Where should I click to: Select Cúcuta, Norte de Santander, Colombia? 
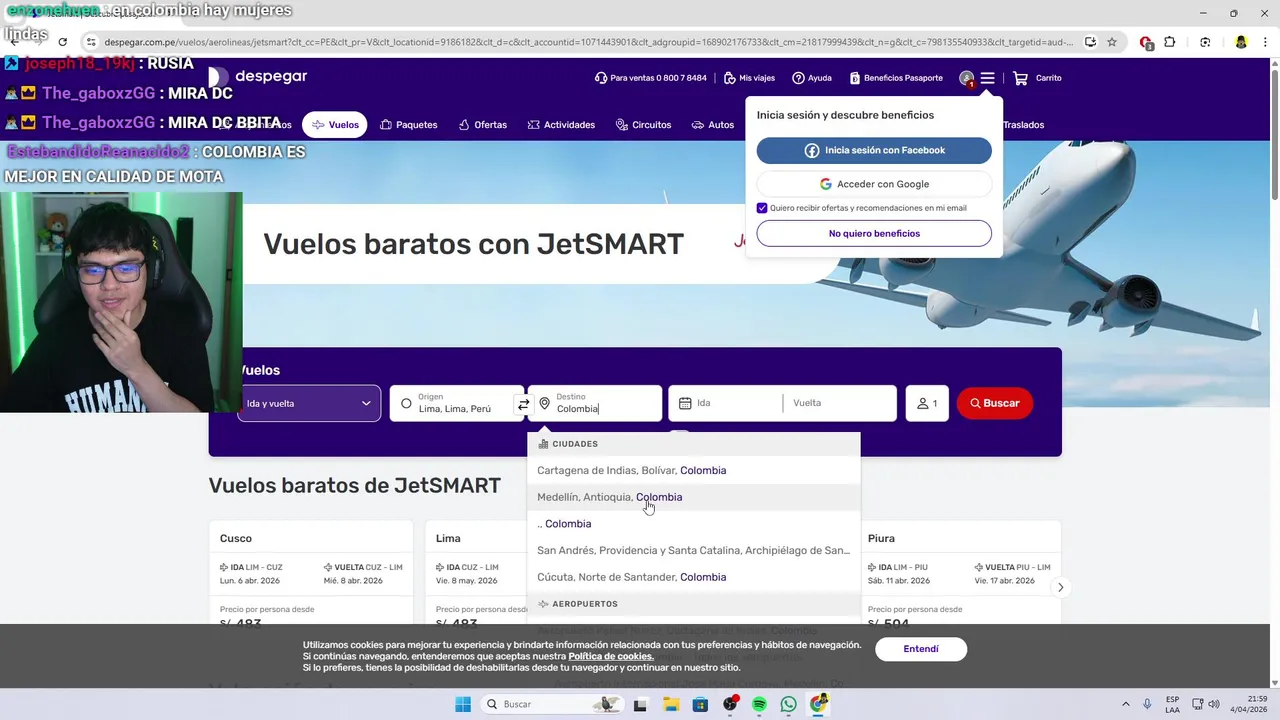[x=693, y=577]
